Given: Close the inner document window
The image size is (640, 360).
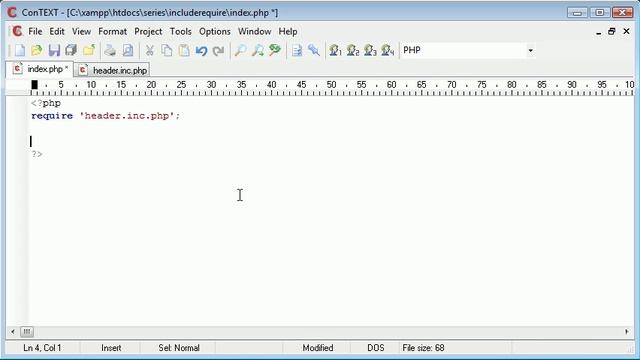Looking at the screenshot, I should point(626,31).
